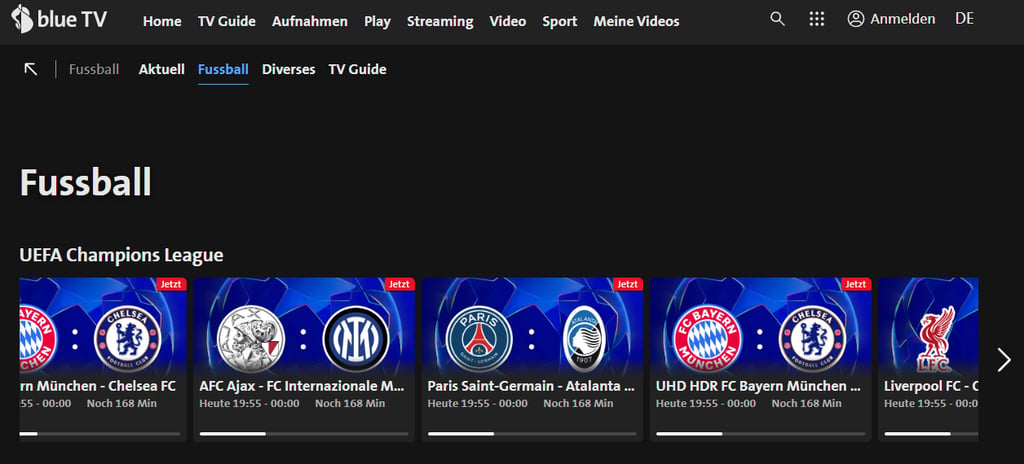1024x464 pixels.
Task: Open the Streaming section
Action: [440, 22]
